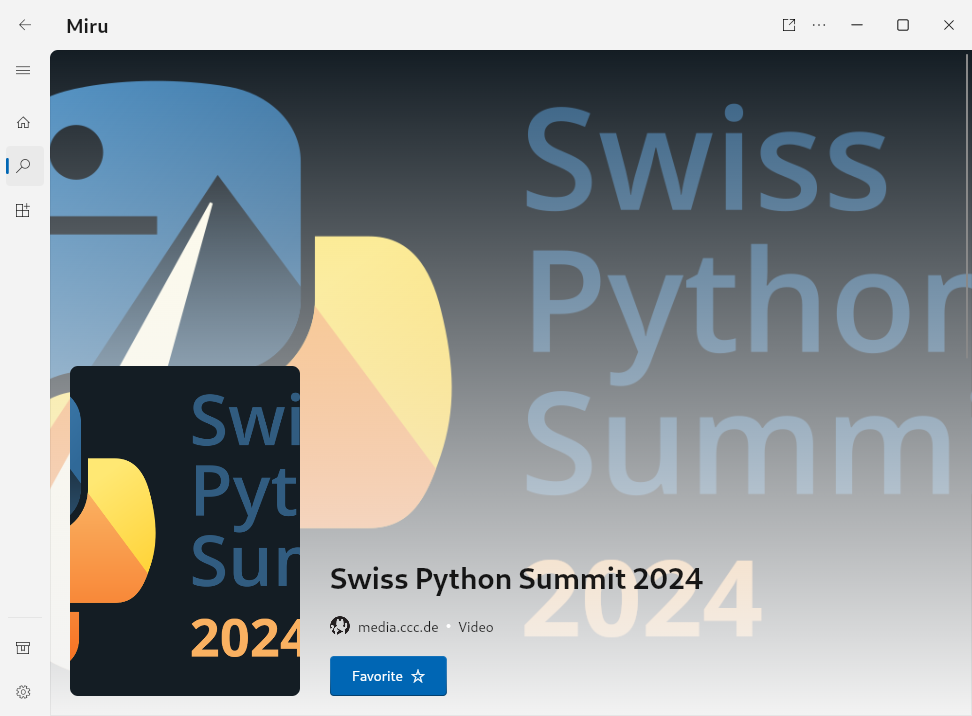
Task: Click the media.ccc.de source avatar icon
Action: pyautogui.click(x=340, y=626)
